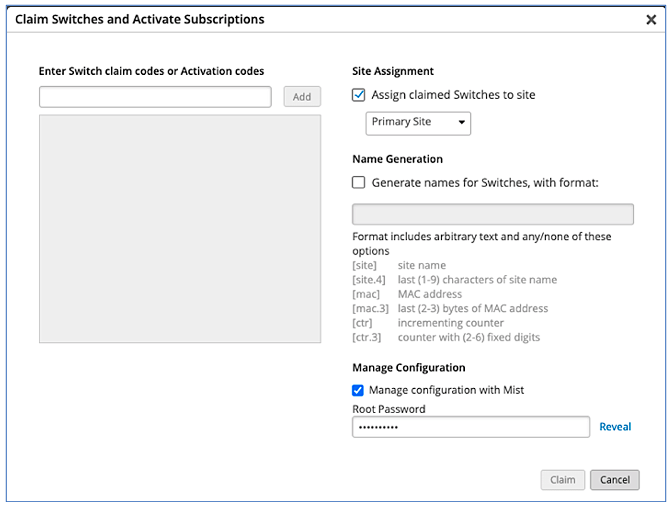Click the empty claim codes list area
This screenshot has width=672, height=508.
[180, 229]
